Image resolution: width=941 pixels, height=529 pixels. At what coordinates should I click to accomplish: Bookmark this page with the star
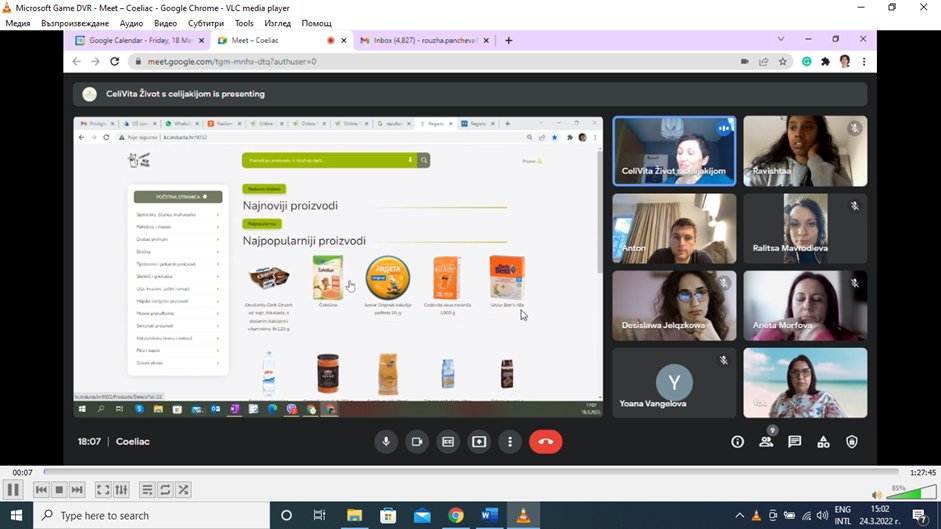[x=783, y=61]
